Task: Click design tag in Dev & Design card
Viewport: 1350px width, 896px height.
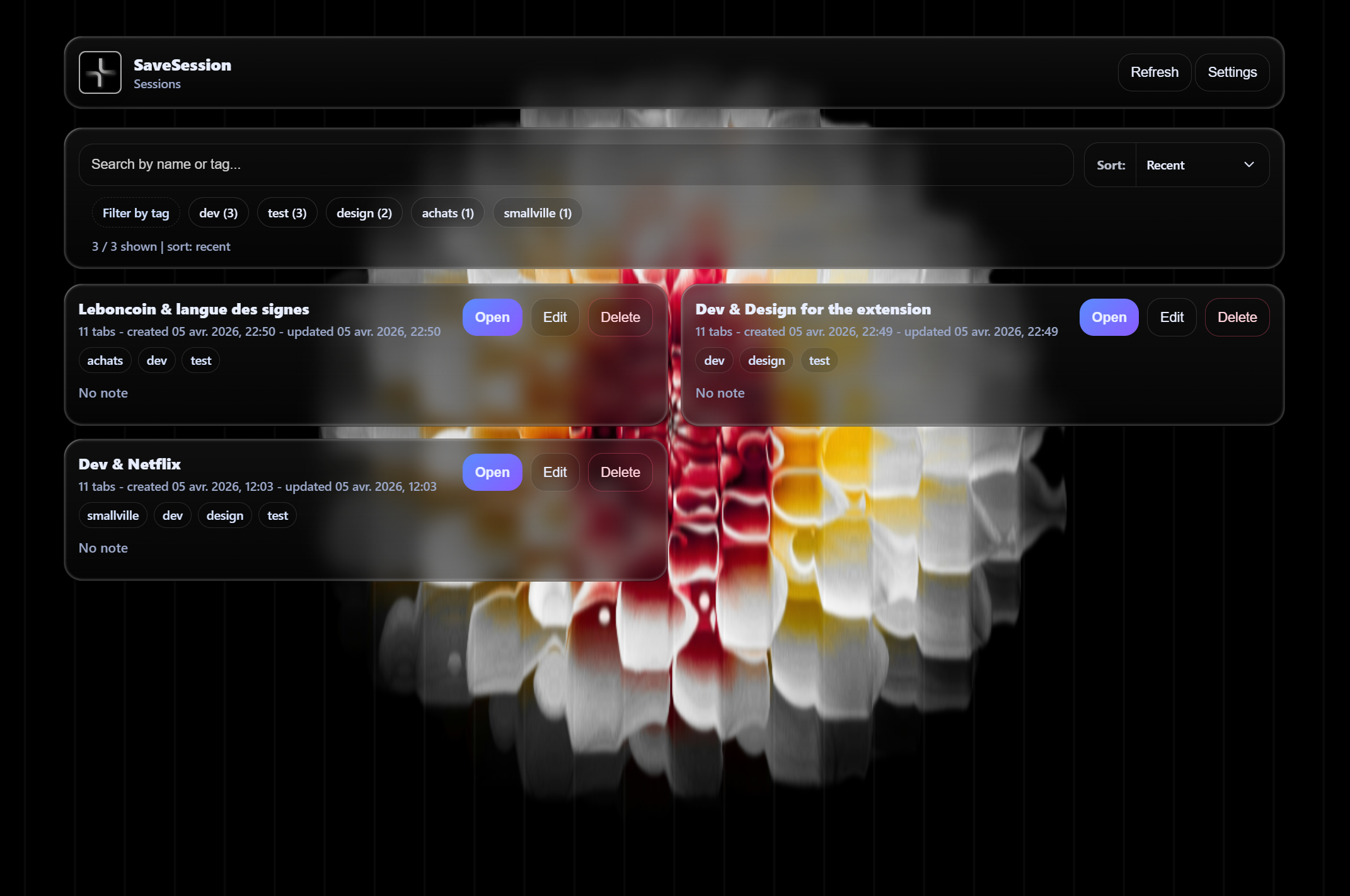Action: 766,360
